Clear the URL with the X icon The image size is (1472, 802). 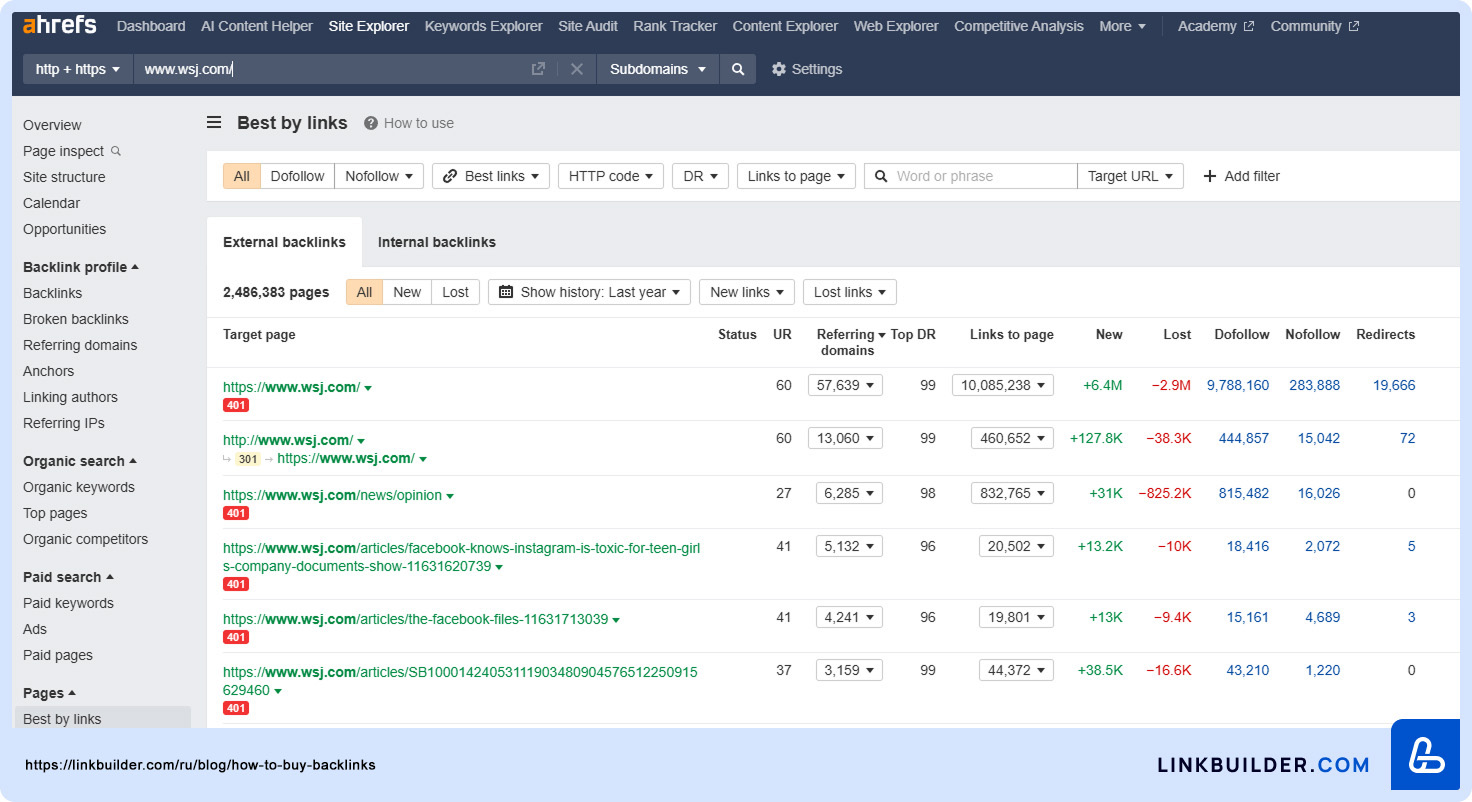pos(577,69)
